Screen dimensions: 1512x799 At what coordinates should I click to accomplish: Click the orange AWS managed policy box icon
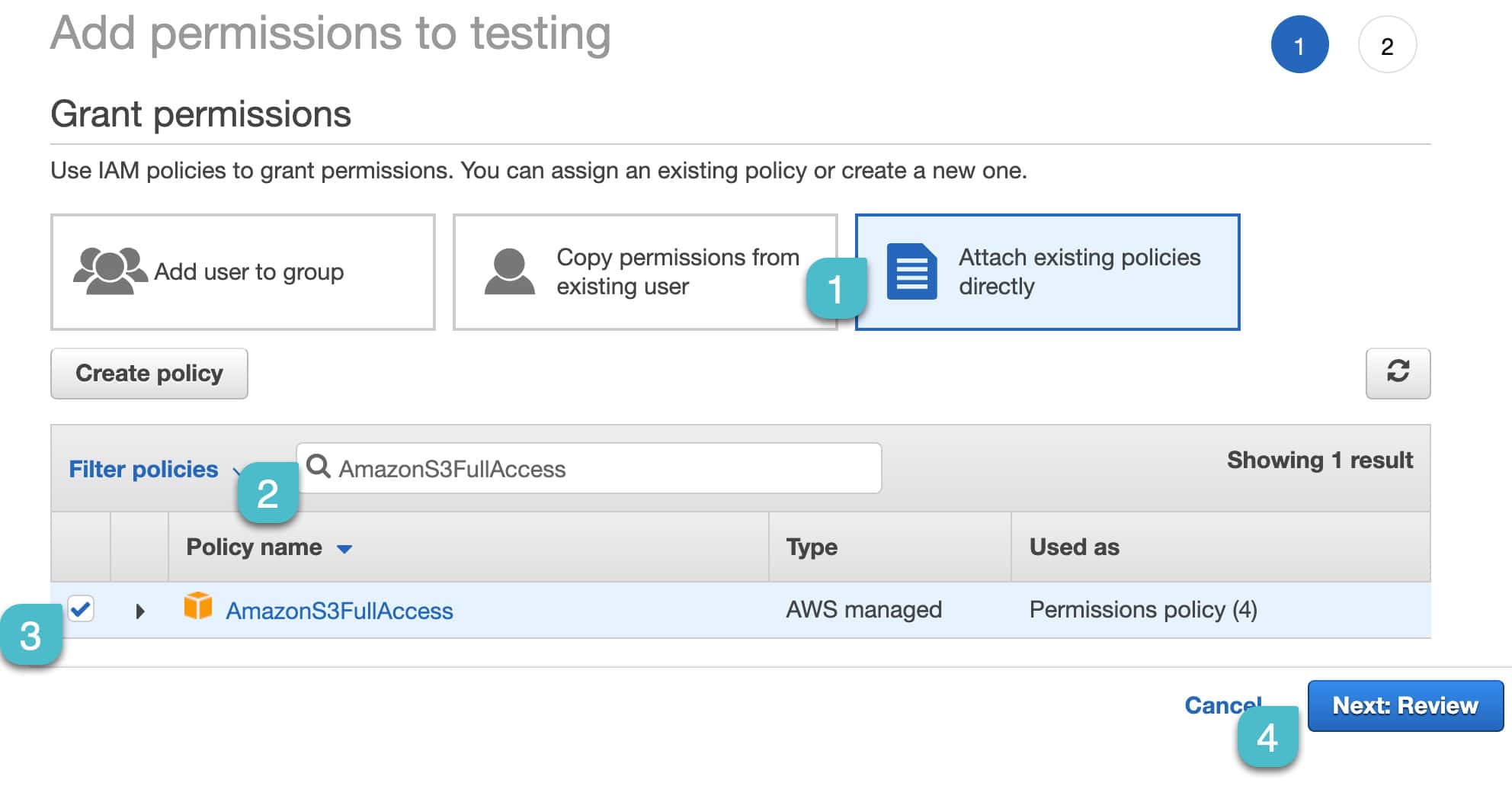click(198, 607)
